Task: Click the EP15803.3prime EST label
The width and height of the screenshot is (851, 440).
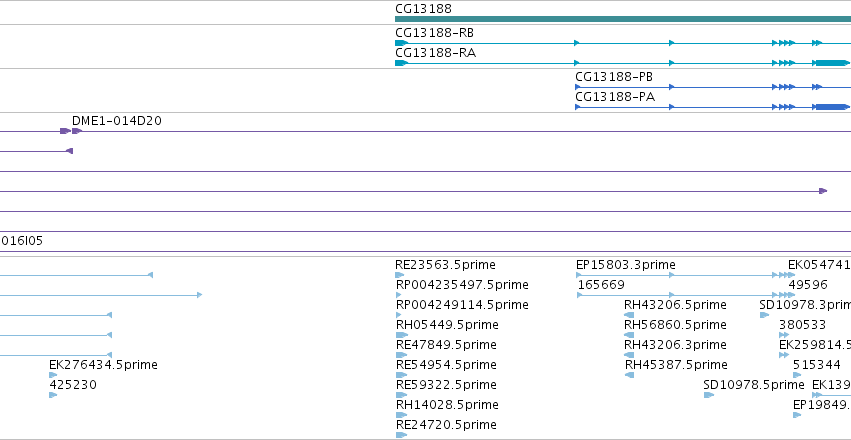Action: click(x=626, y=265)
